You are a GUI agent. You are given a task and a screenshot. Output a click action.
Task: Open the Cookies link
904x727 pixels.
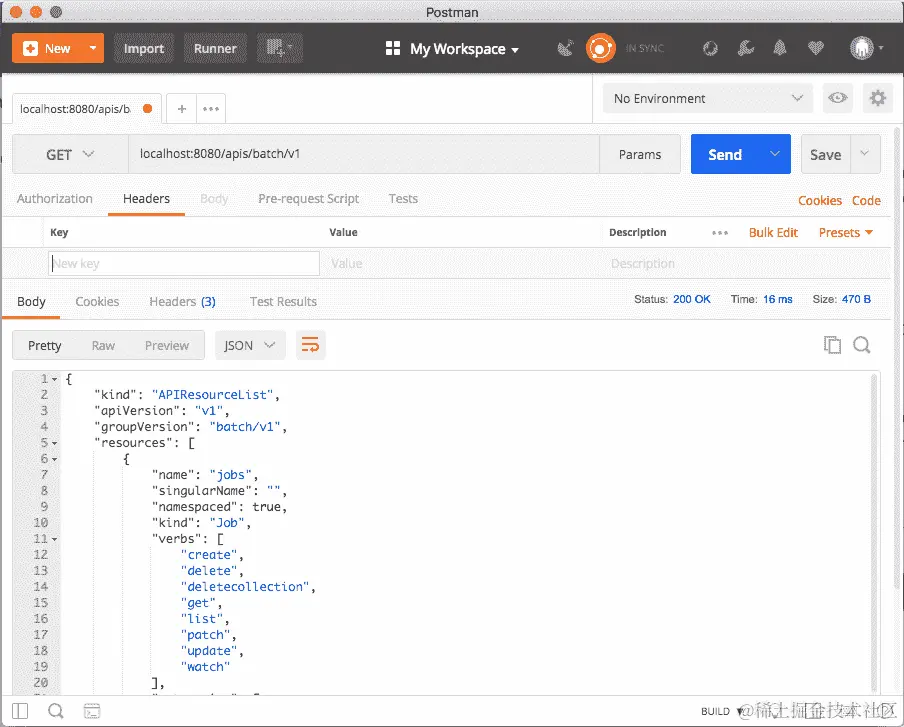point(820,201)
